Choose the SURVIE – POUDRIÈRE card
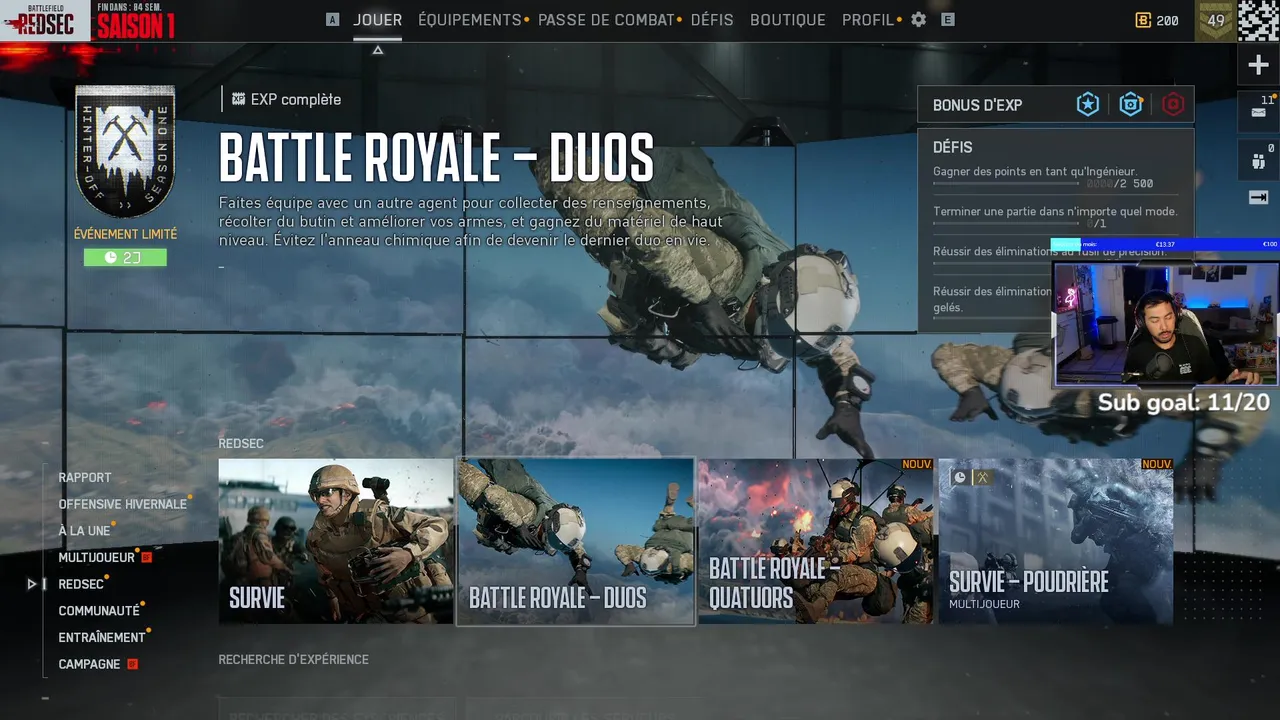Screen dimensions: 1280x720 click(1056, 541)
